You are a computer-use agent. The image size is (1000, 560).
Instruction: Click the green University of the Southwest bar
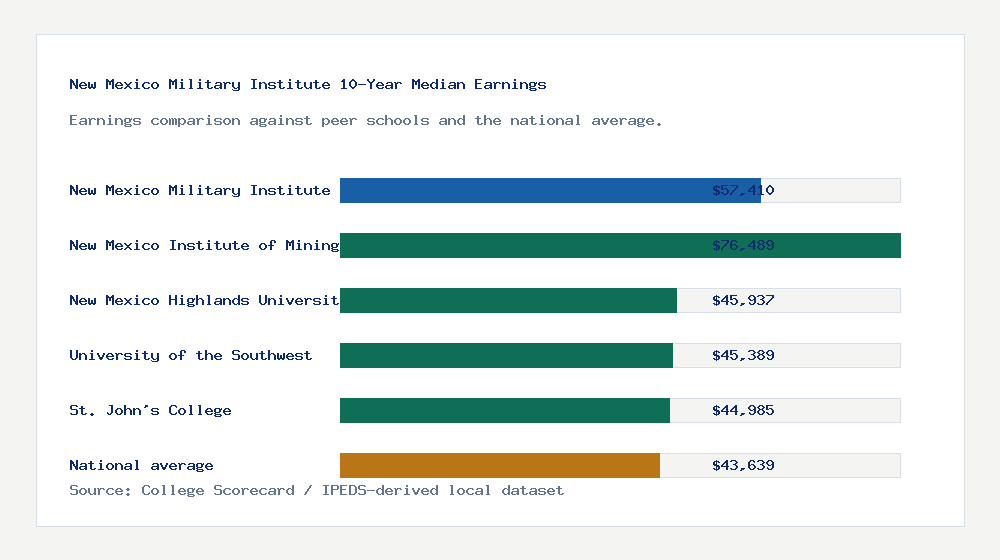506,355
